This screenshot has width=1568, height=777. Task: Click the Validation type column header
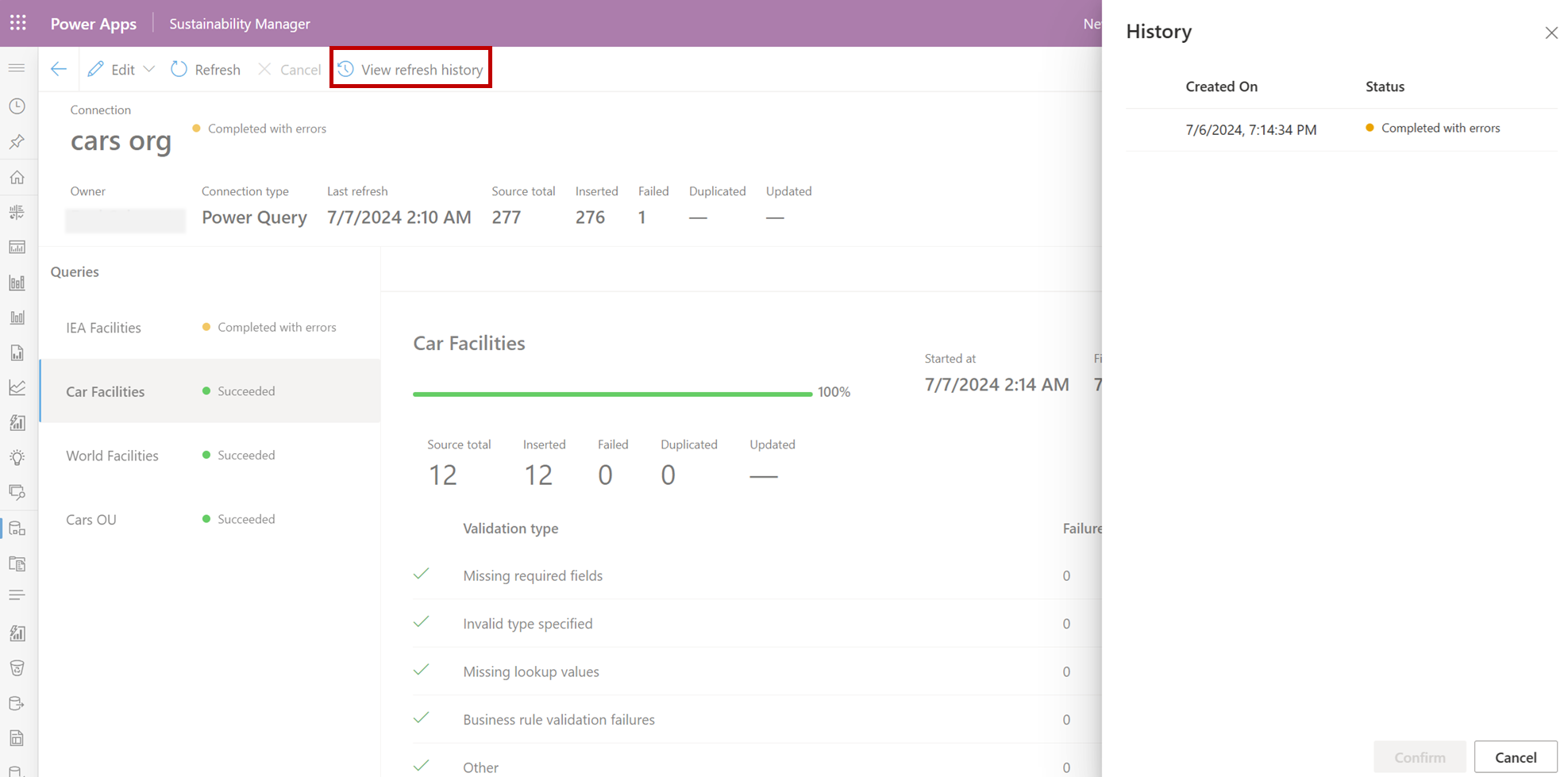(x=510, y=529)
